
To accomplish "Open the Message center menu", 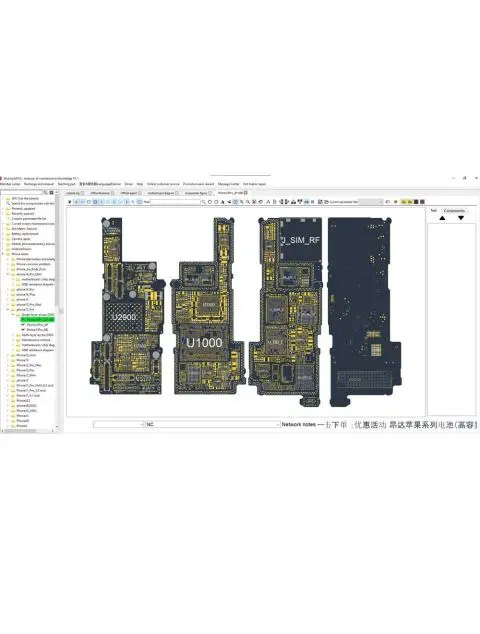I will pyautogui.click(x=228, y=184).
